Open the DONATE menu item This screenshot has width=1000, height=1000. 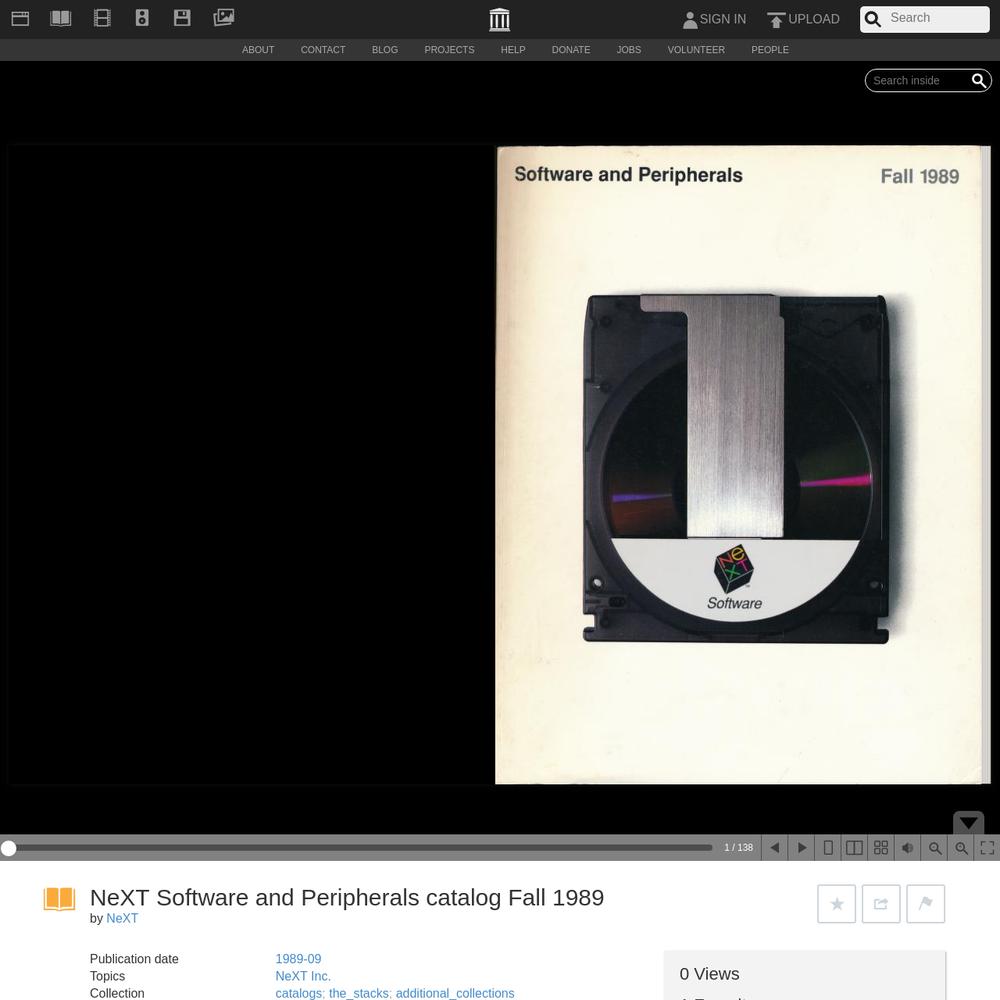(571, 50)
